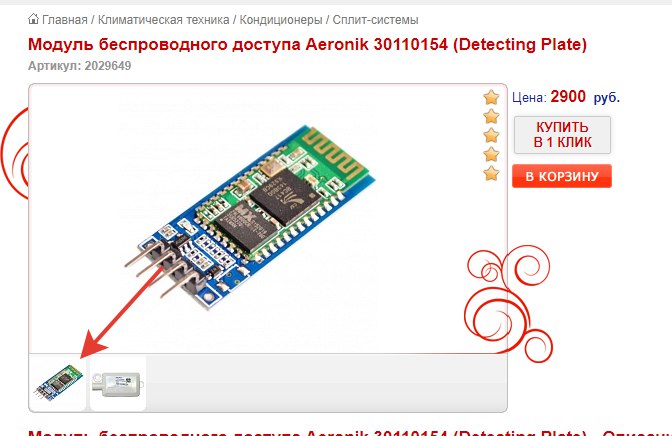This screenshot has width=672, height=436.
Task: Rate product with the first star
Action: tap(491, 97)
